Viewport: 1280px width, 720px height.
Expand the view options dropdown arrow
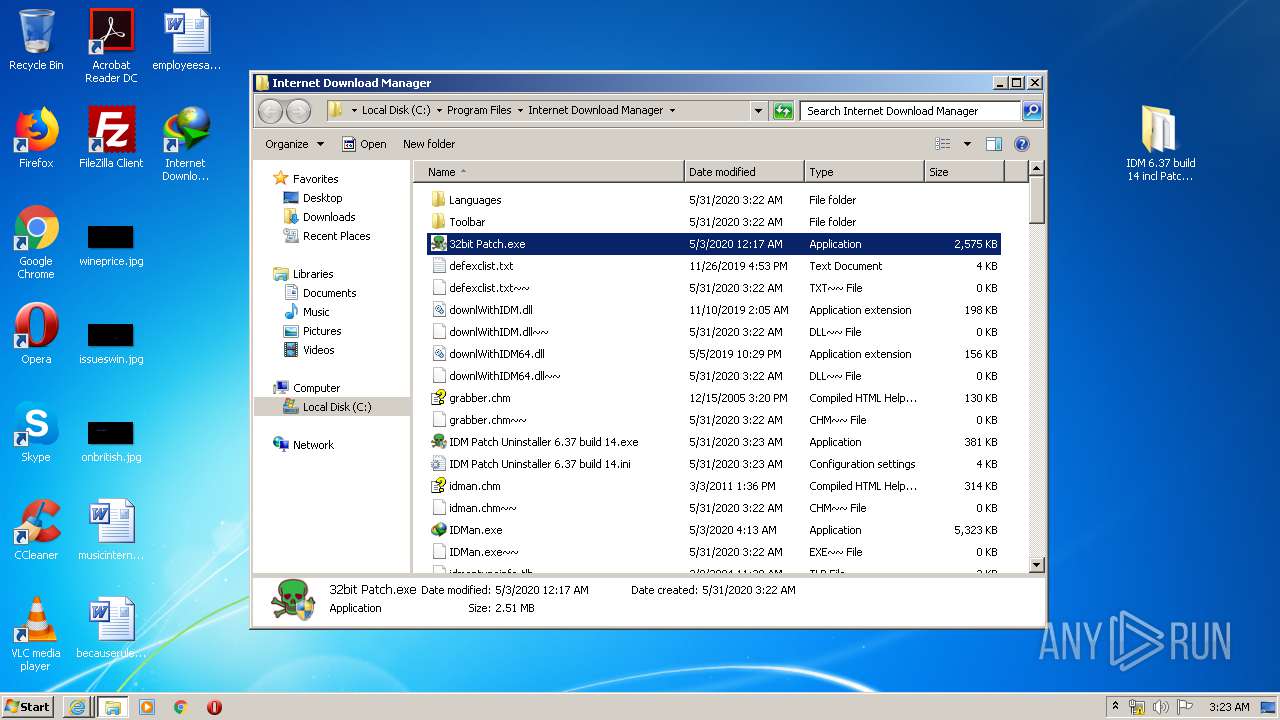(967, 144)
